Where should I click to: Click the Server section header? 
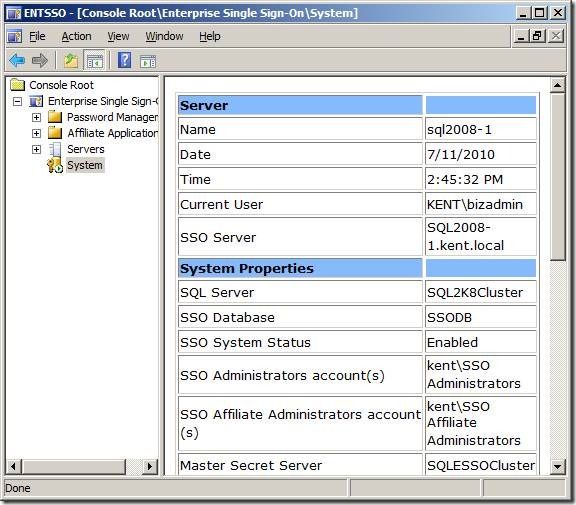[x=300, y=105]
